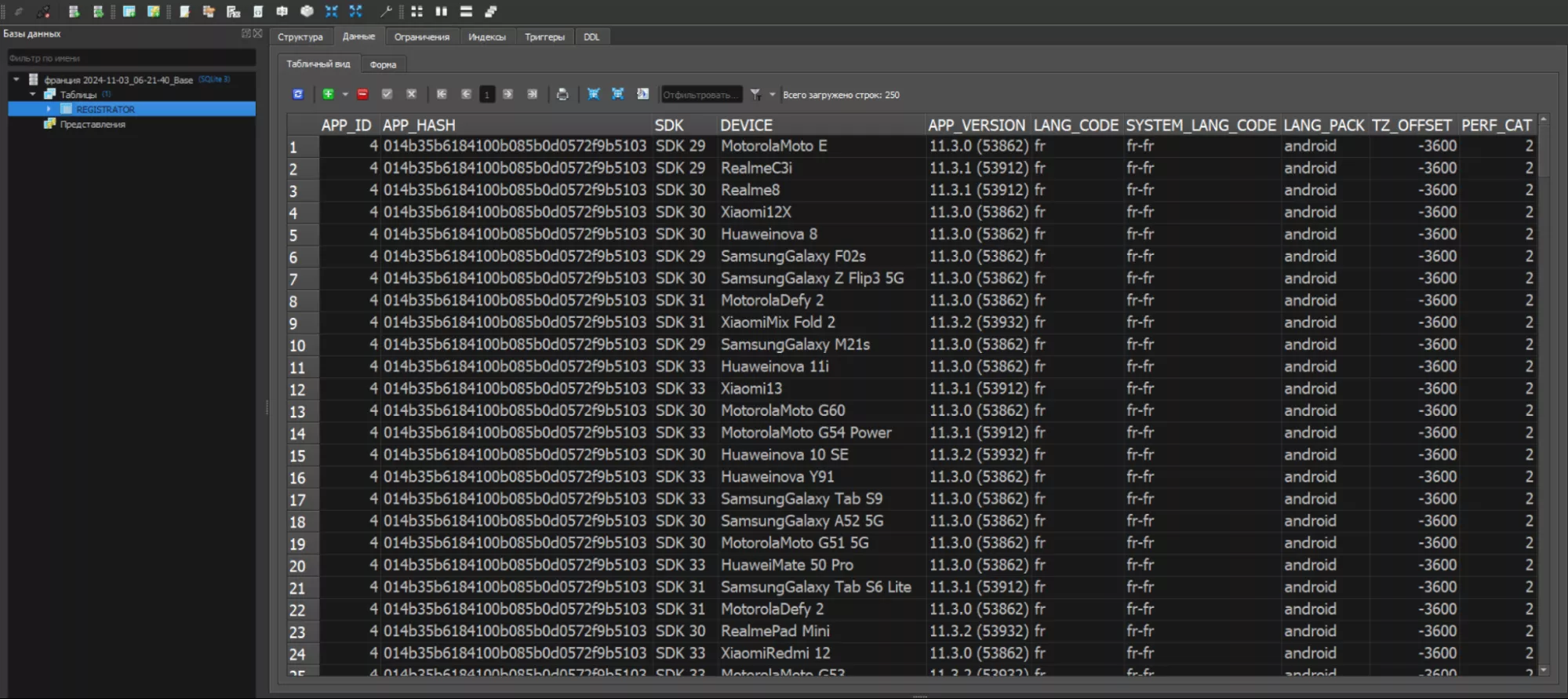Viewport: 1568px width, 699px height.
Task: Click the current page number box
Action: click(x=487, y=94)
